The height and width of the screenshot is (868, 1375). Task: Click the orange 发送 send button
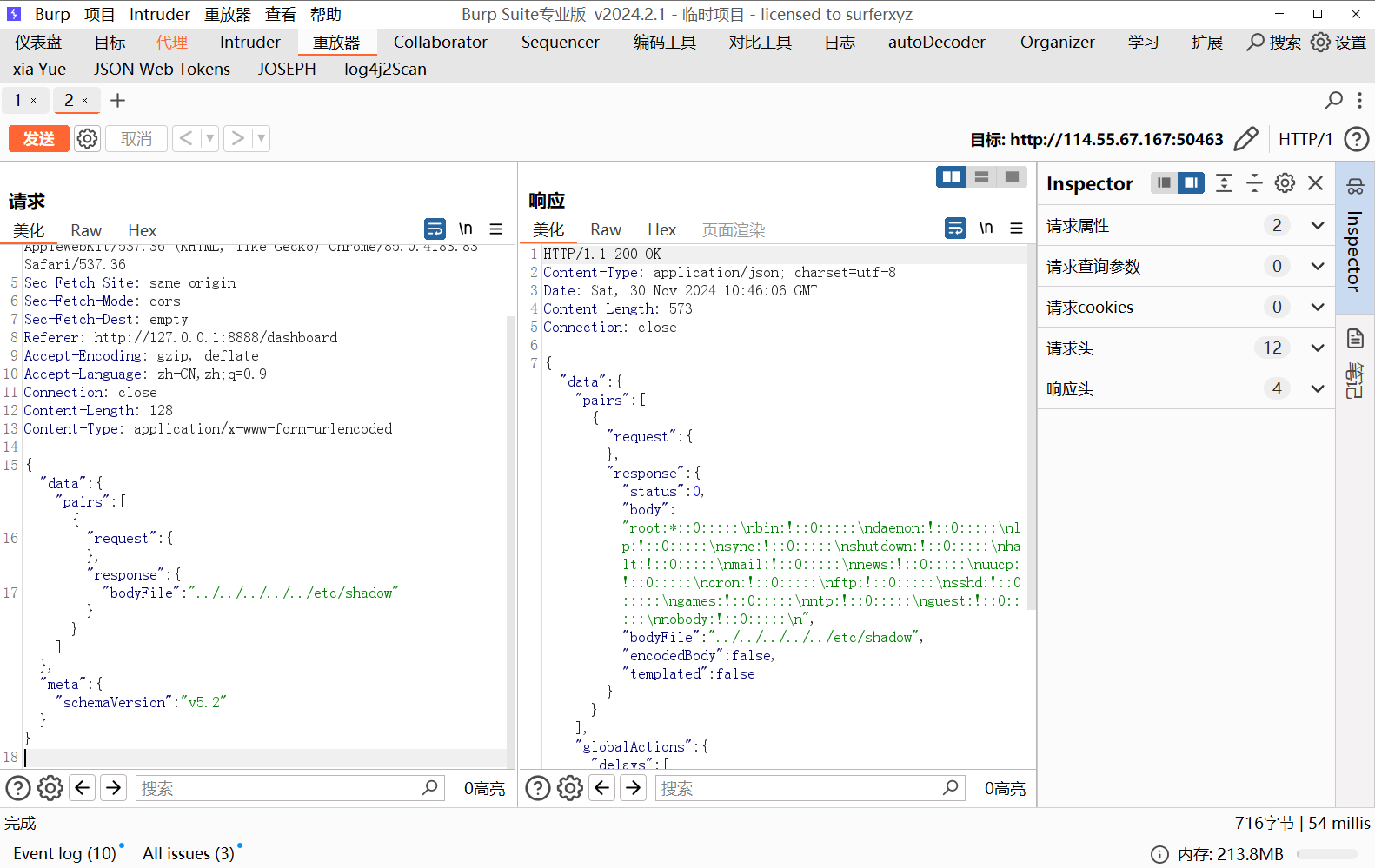39,139
